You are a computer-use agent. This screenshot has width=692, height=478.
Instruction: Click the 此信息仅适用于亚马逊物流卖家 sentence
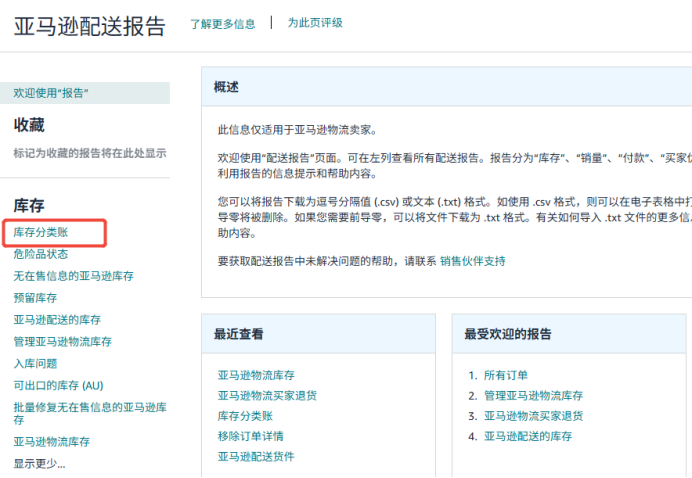click(x=297, y=130)
